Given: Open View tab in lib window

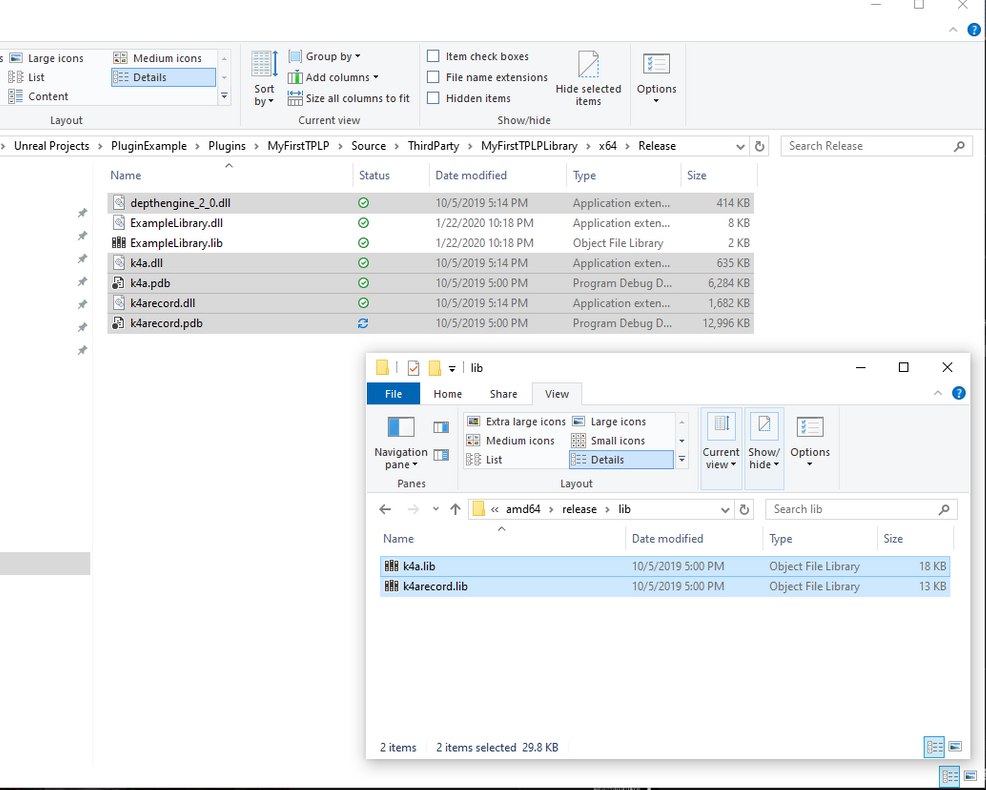Looking at the screenshot, I should (557, 394).
